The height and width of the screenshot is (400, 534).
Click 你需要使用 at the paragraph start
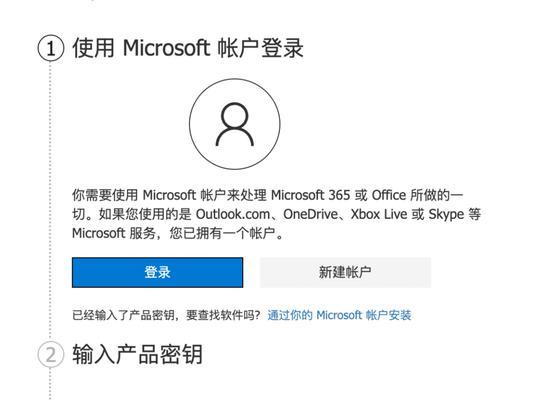[x=105, y=195]
